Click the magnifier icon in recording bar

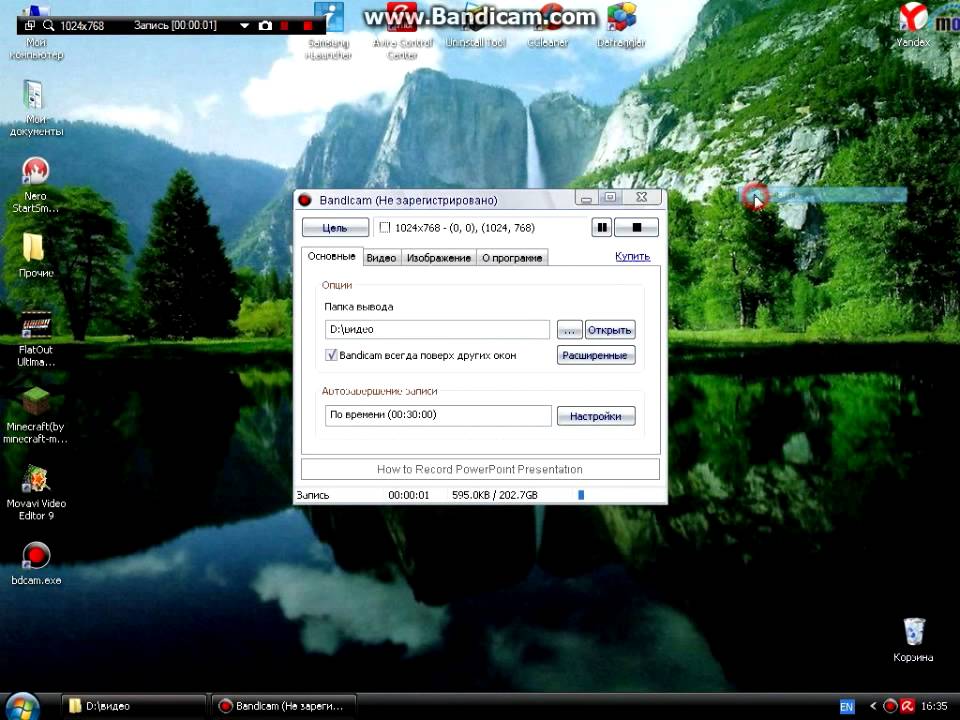pyautogui.click(x=48, y=26)
